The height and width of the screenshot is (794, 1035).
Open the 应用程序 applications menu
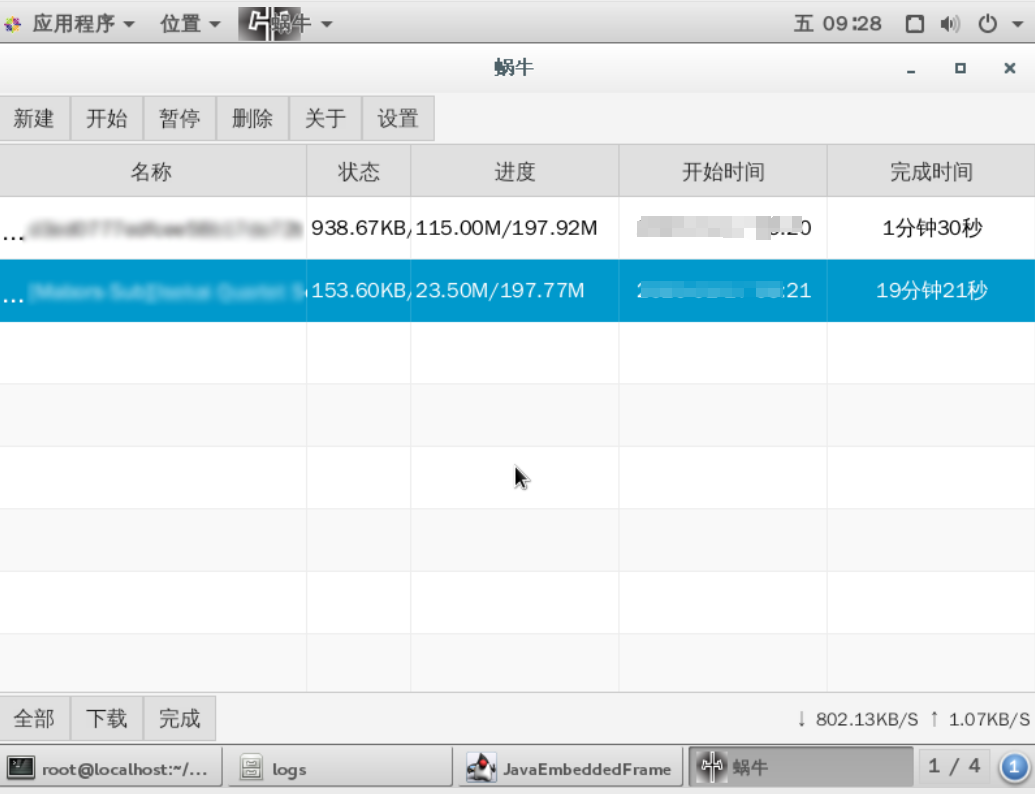tap(83, 24)
